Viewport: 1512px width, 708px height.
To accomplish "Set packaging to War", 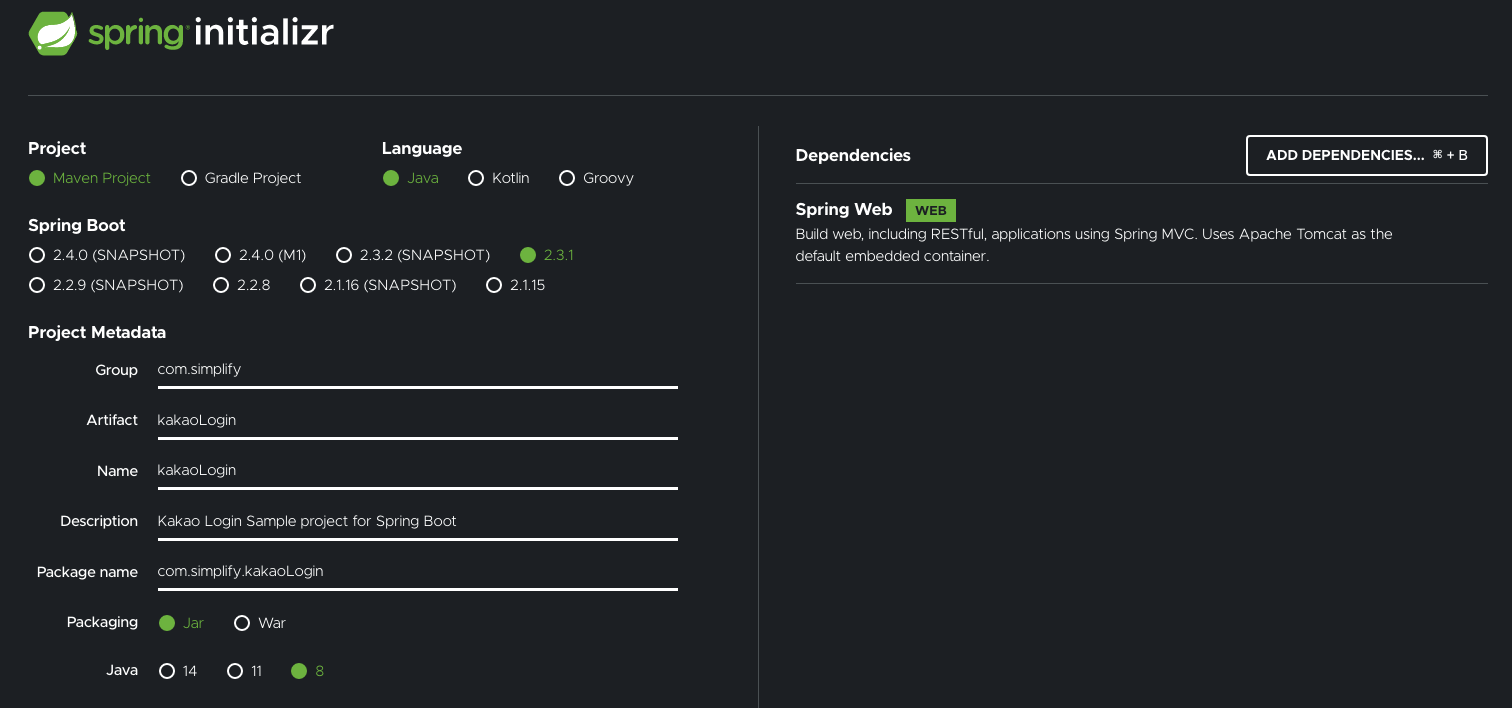I will tap(242, 623).
